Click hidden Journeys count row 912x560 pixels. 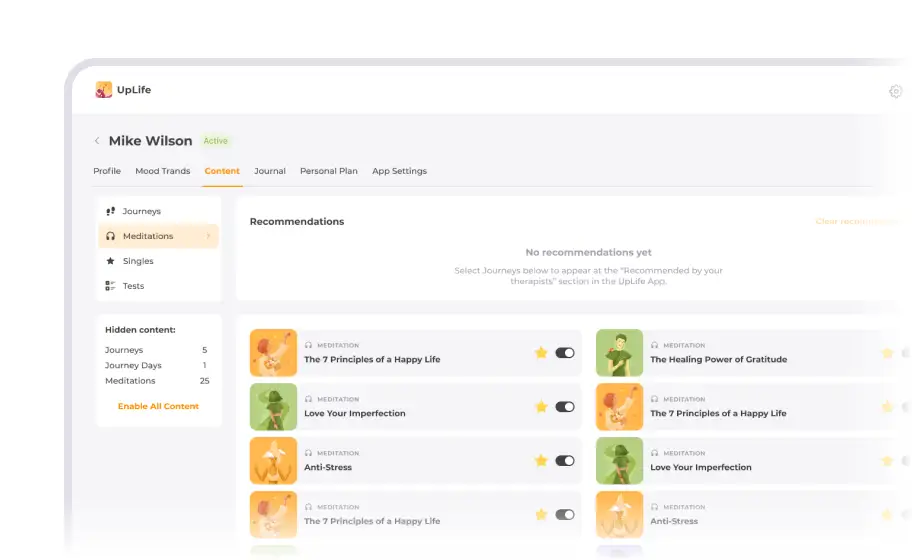coord(156,349)
